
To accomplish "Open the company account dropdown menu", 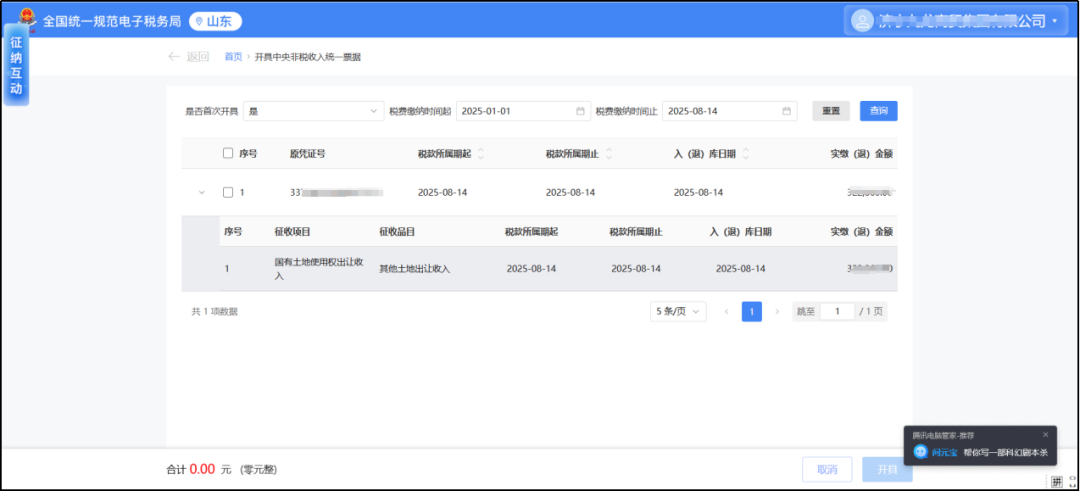I will tap(1054, 21).
